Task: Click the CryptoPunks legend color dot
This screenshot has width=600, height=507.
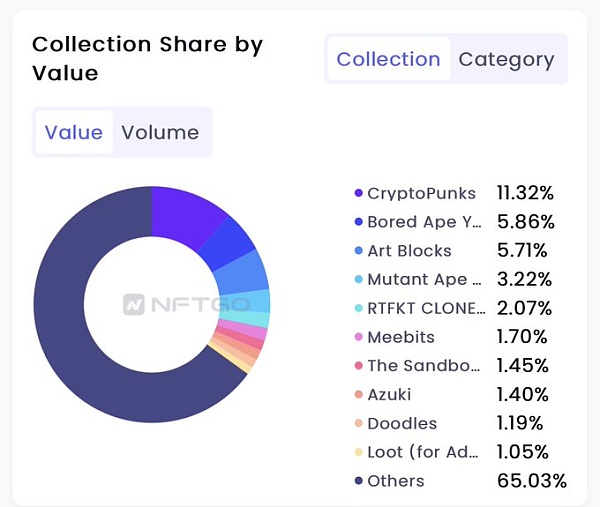Action: coord(358,193)
